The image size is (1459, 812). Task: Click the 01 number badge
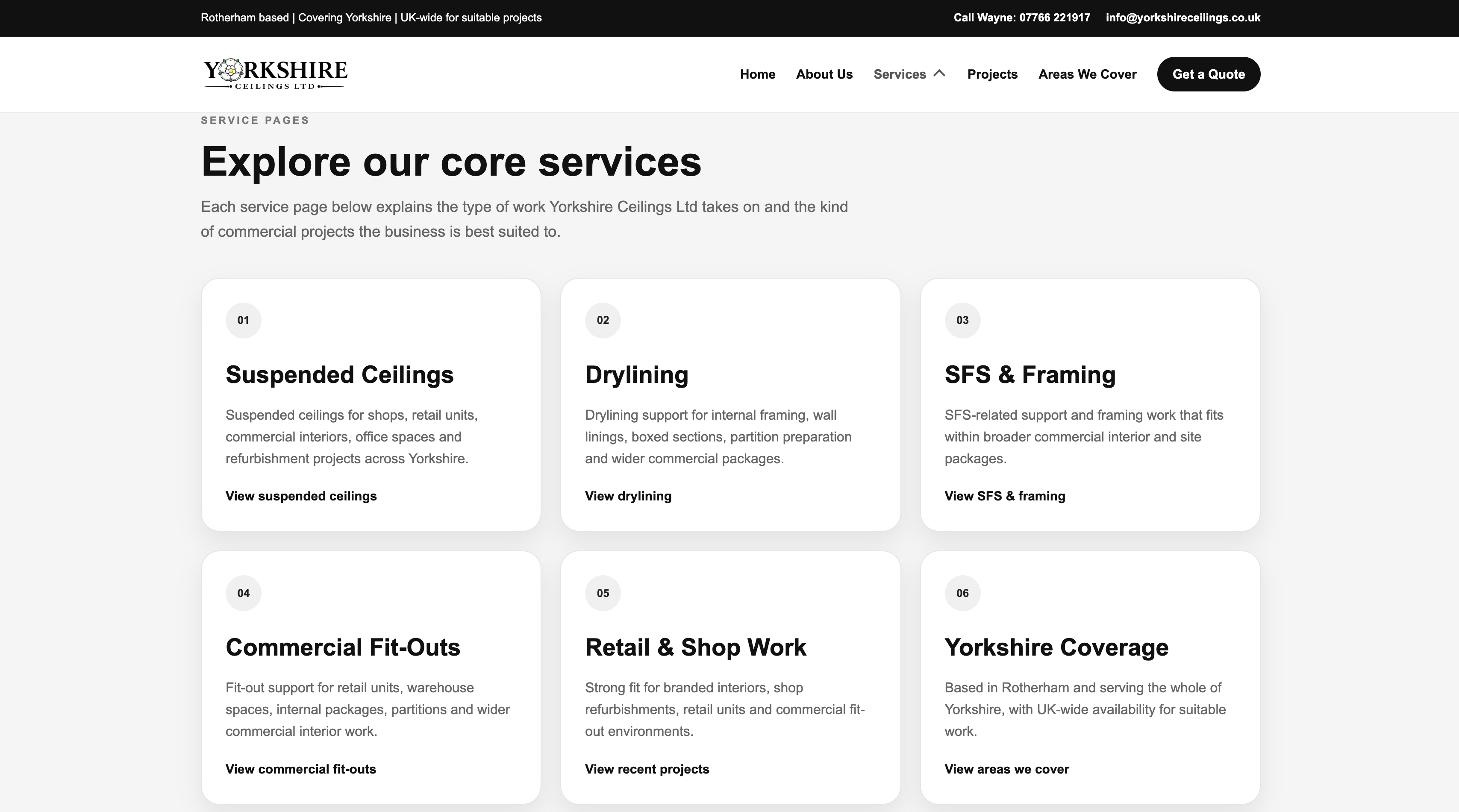tap(243, 321)
